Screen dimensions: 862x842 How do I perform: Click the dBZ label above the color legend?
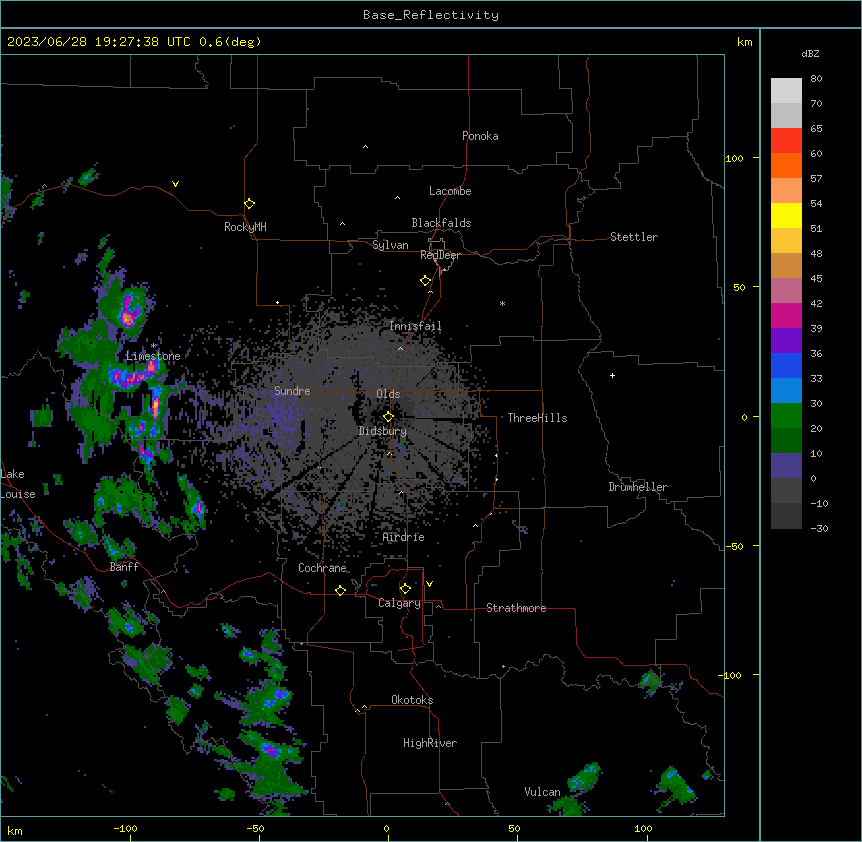pyautogui.click(x=810, y=54)
